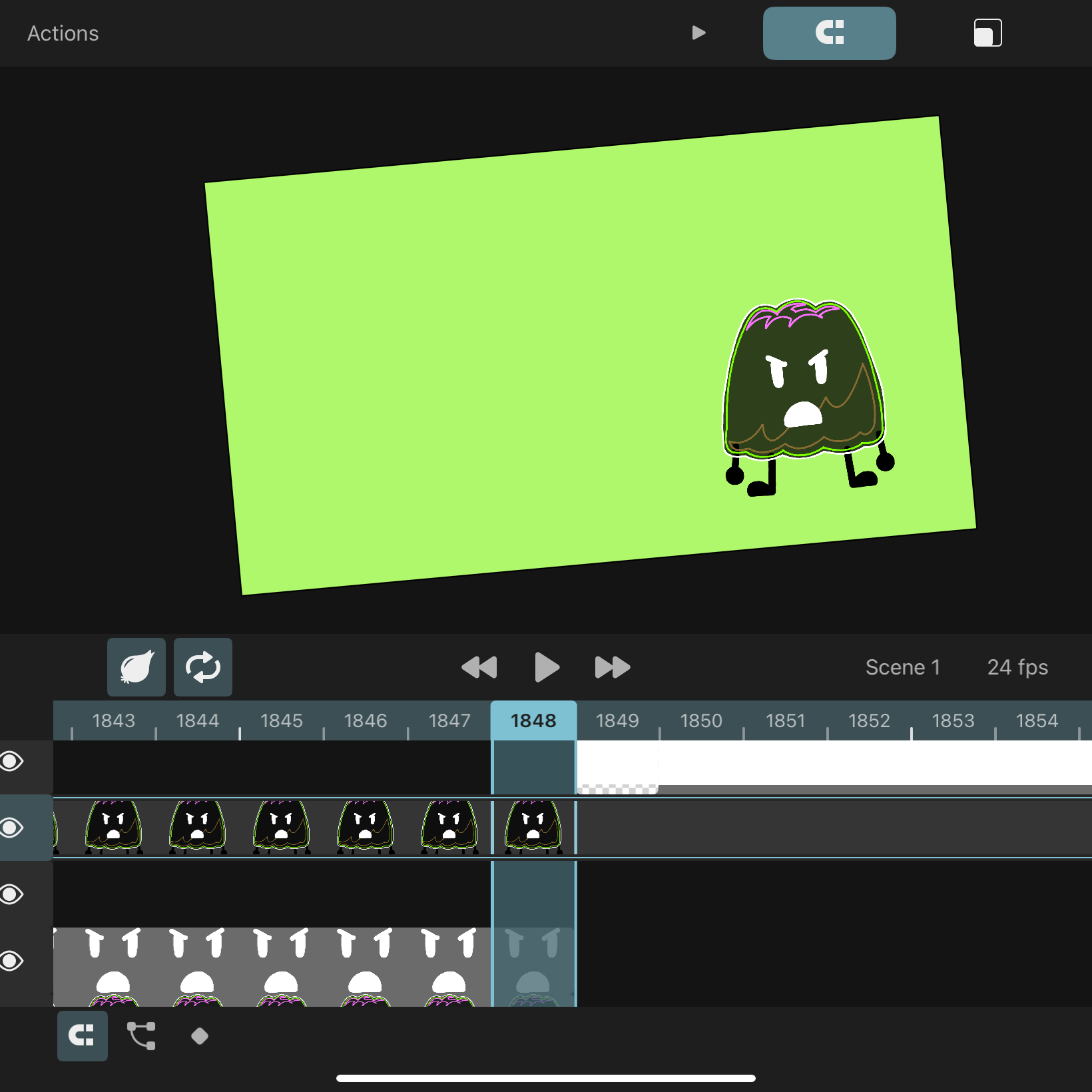The height and width of the screenshot is (1092, 1092).
Task: Toggle the loop playback button
Action: [203, 667]
